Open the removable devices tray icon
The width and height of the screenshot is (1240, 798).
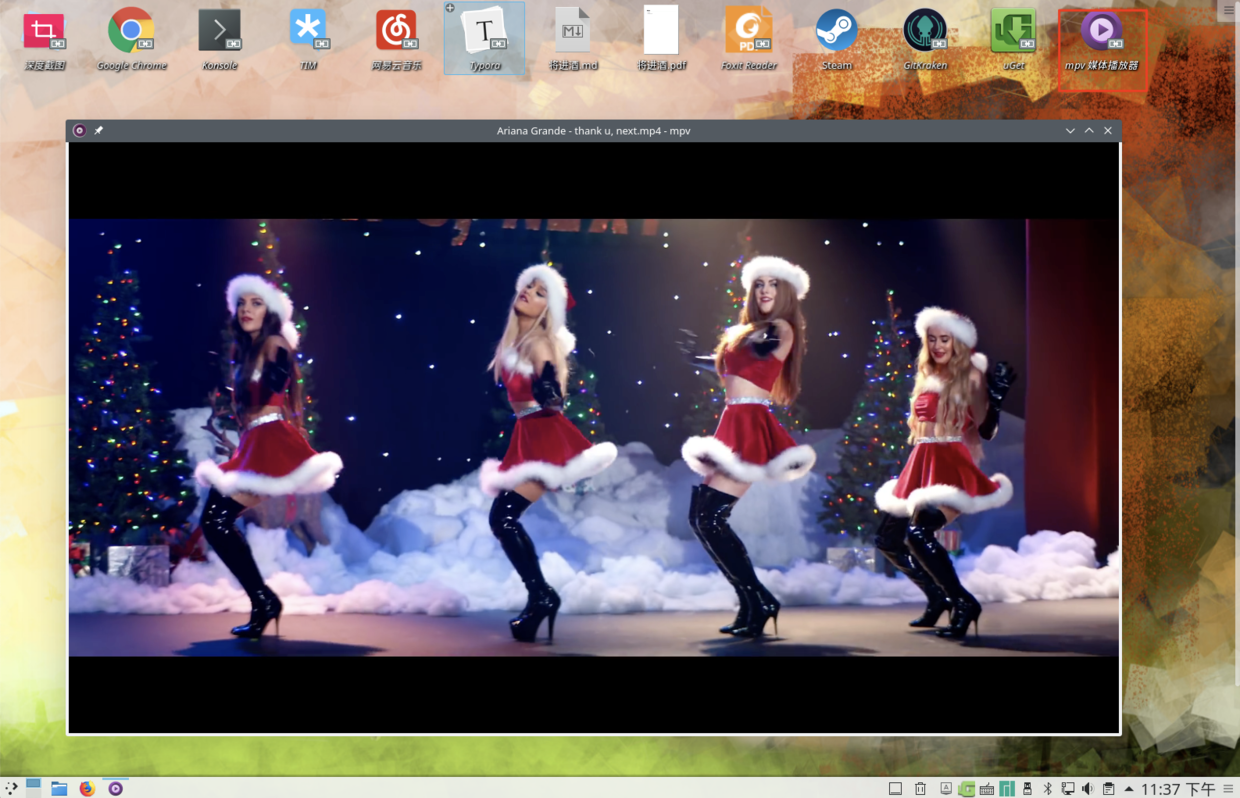pyautogui.click(x=1027, y=789)
